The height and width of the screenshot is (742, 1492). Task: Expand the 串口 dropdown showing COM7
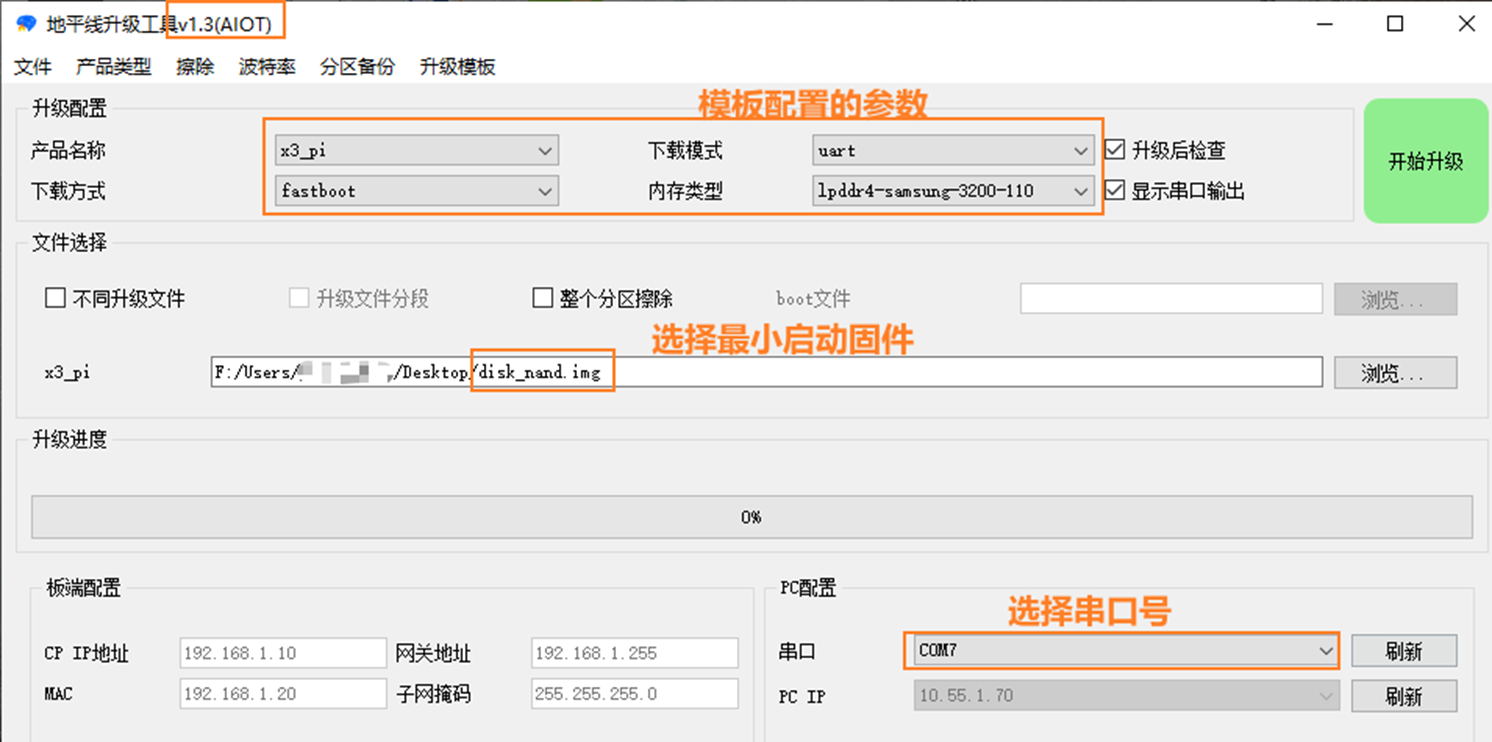tap(1126, 651)
